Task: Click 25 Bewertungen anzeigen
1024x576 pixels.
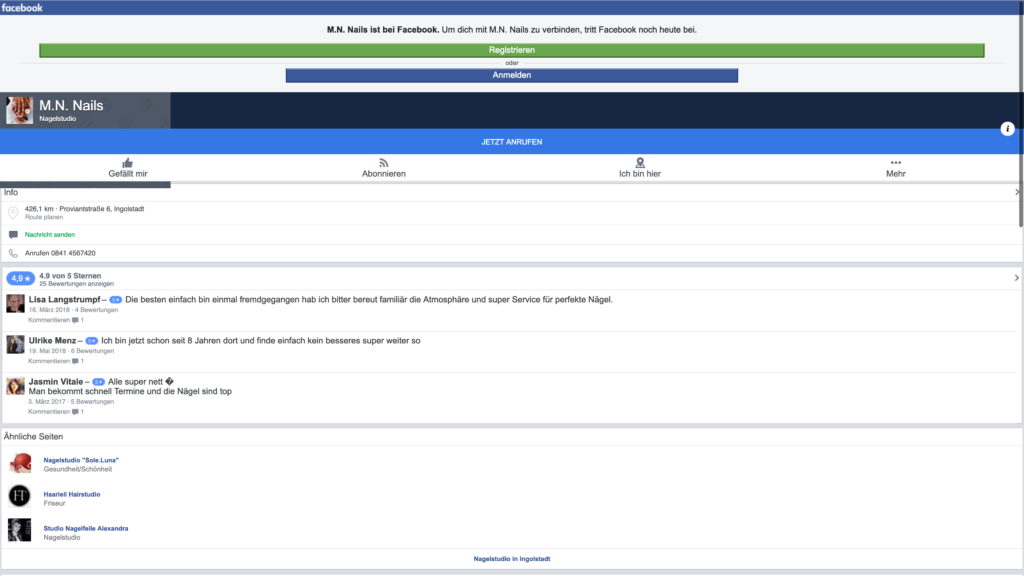Action: pos(76,283)
